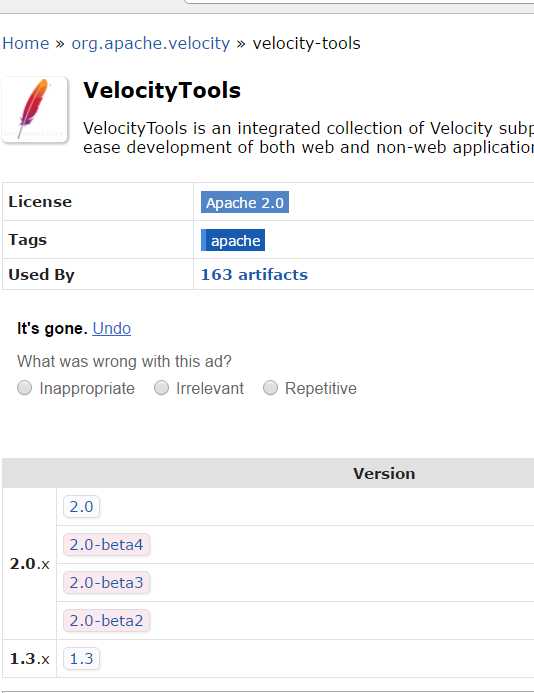Select the Inappropriate radio button
Viewport: 534px width, 693px height.
[x=25, y=388]
